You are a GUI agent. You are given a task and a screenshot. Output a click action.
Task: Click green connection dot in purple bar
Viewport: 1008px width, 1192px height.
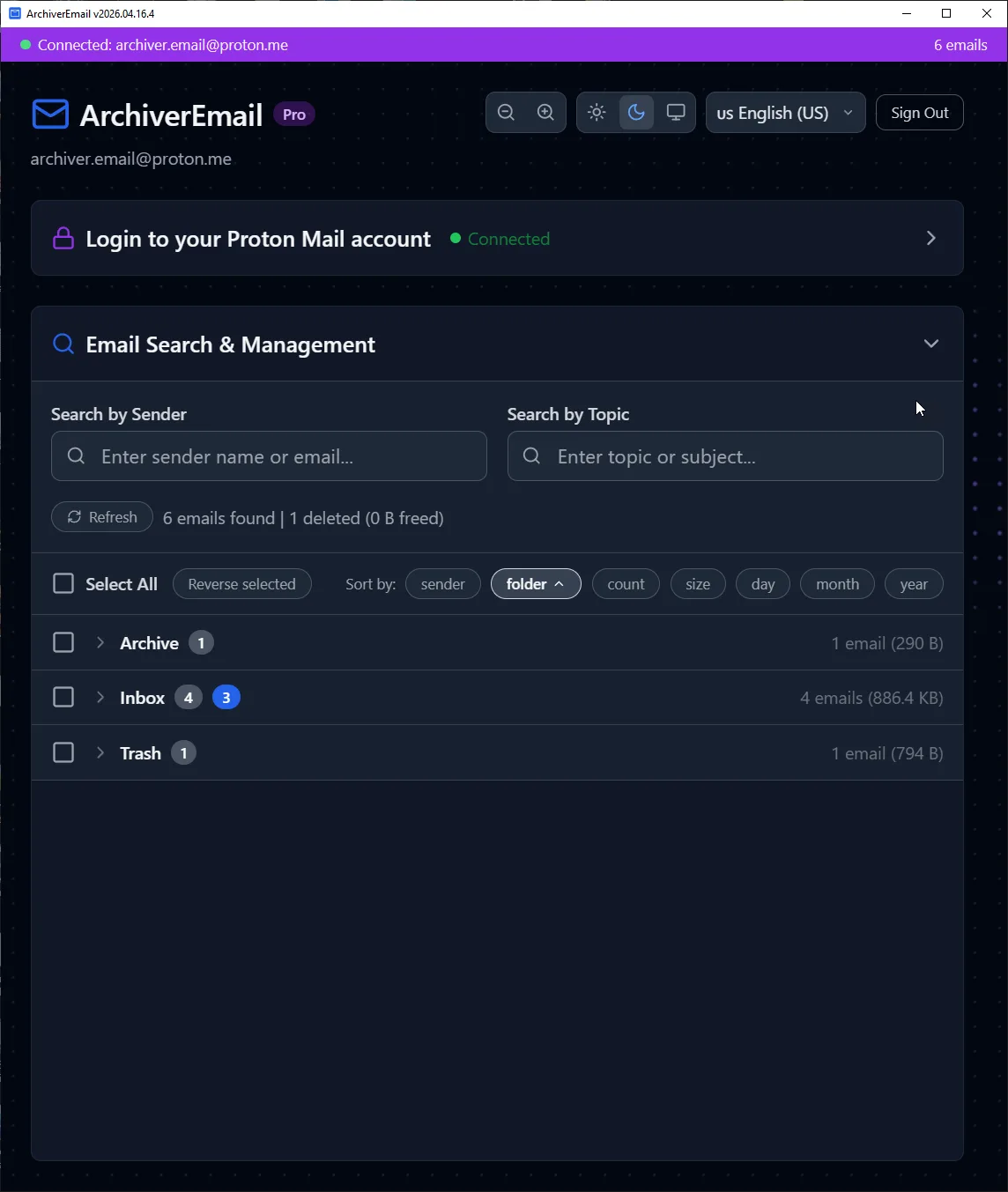tap(26, 45)
